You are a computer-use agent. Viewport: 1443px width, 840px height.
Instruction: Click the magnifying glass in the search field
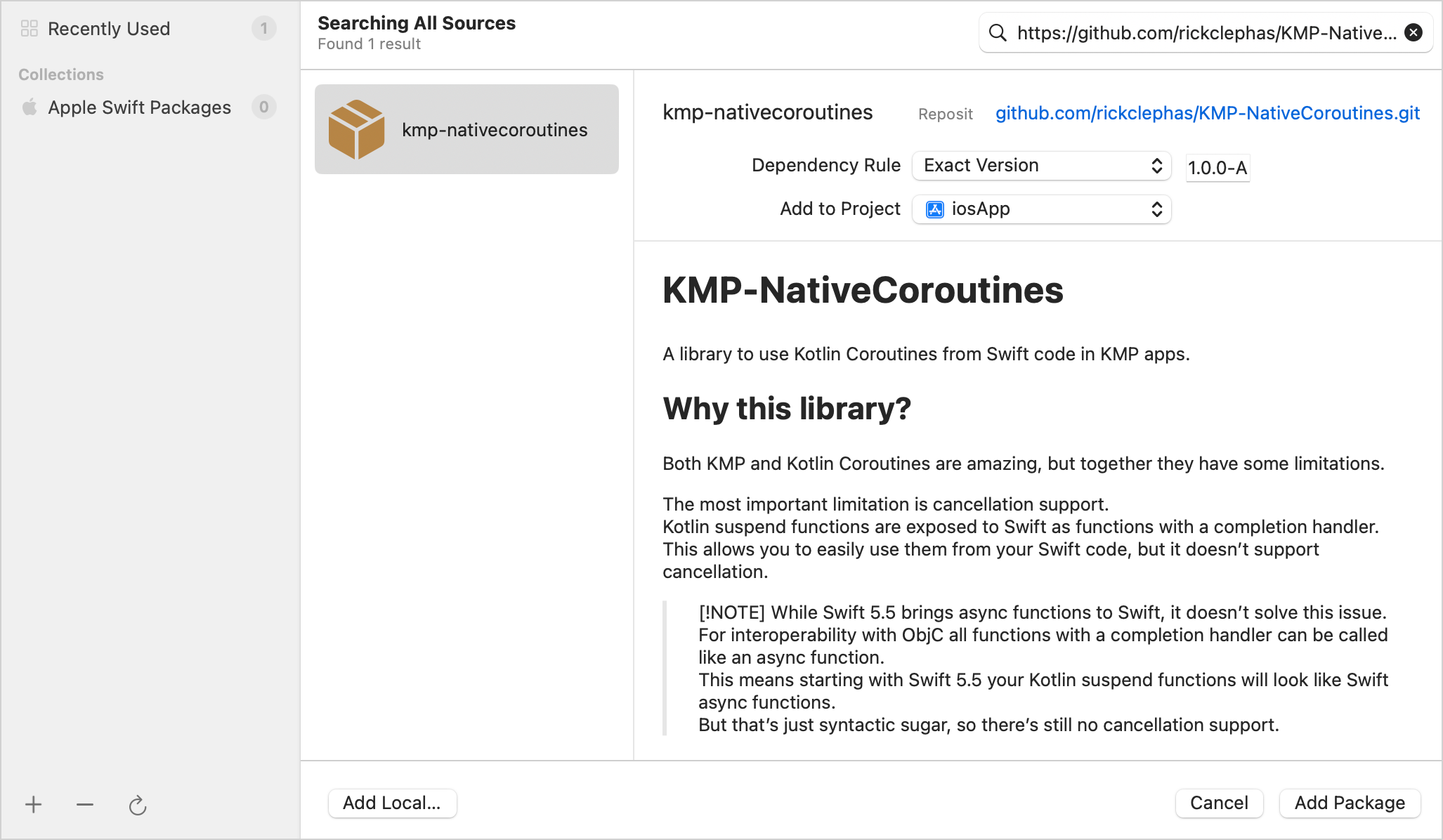tap(998, 32)
